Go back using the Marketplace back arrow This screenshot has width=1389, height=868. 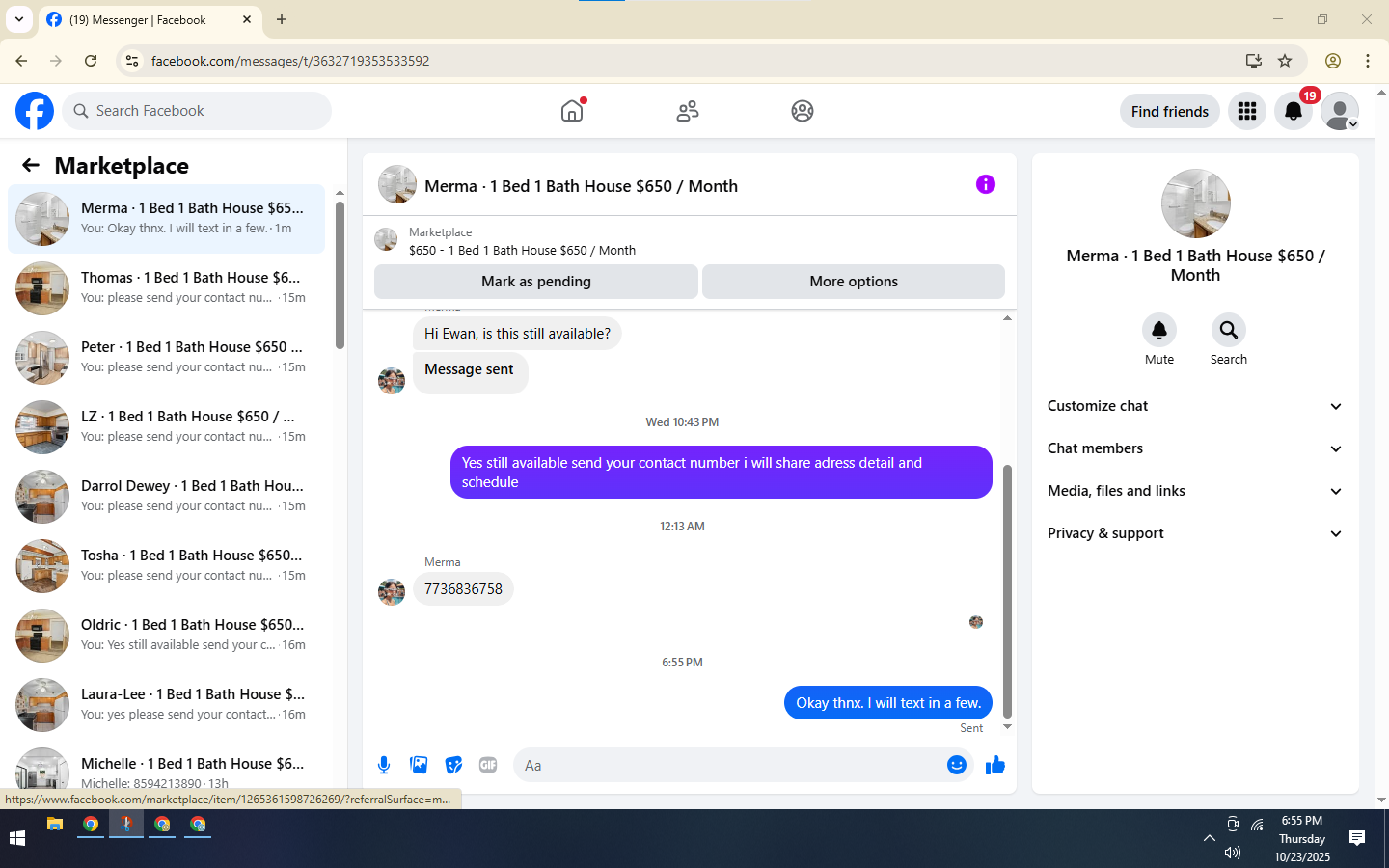click(x=31, y=165)
